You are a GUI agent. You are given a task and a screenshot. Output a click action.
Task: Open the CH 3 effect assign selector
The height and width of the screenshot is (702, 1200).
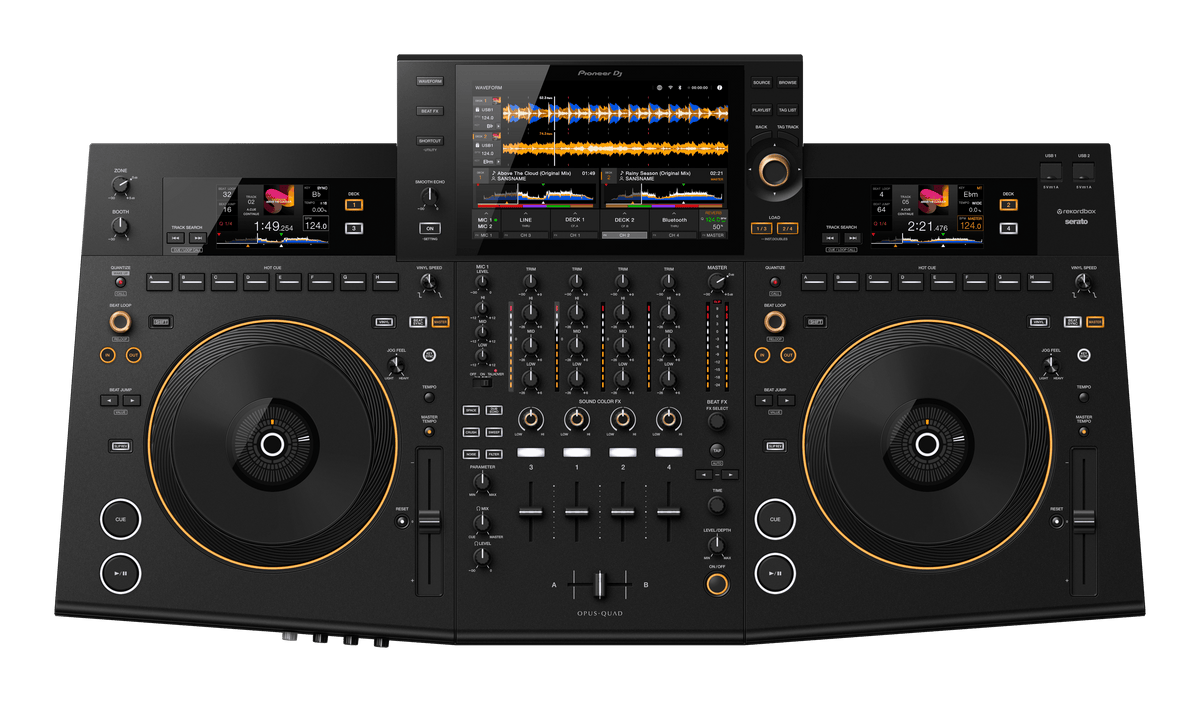coord(525,235)
